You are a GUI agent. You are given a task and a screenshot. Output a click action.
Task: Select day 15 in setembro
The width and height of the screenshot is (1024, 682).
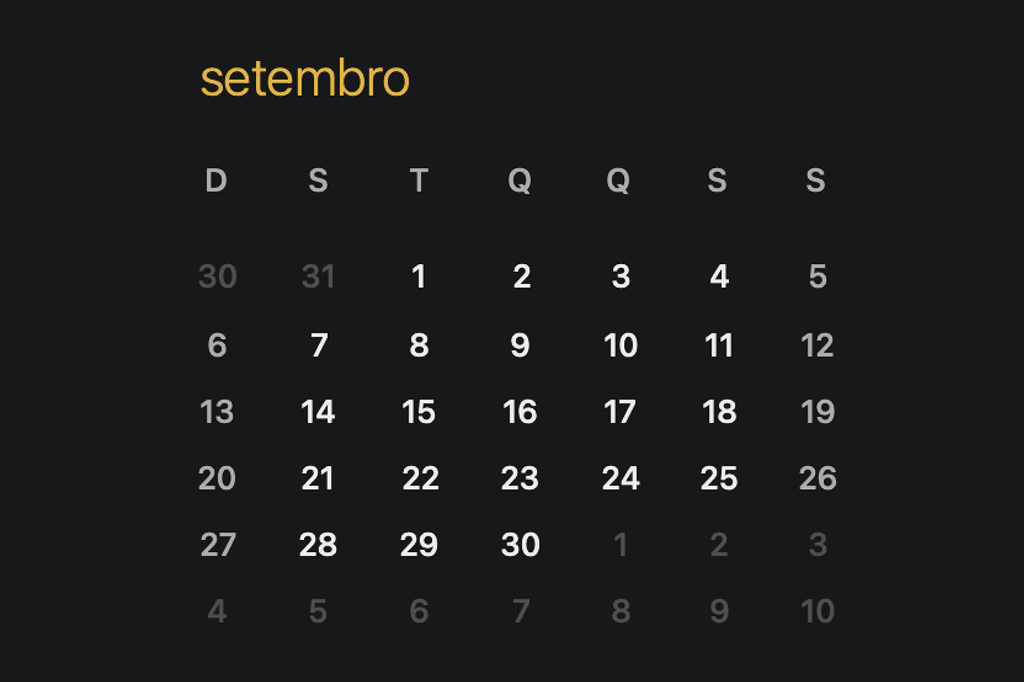pos(419,412)
